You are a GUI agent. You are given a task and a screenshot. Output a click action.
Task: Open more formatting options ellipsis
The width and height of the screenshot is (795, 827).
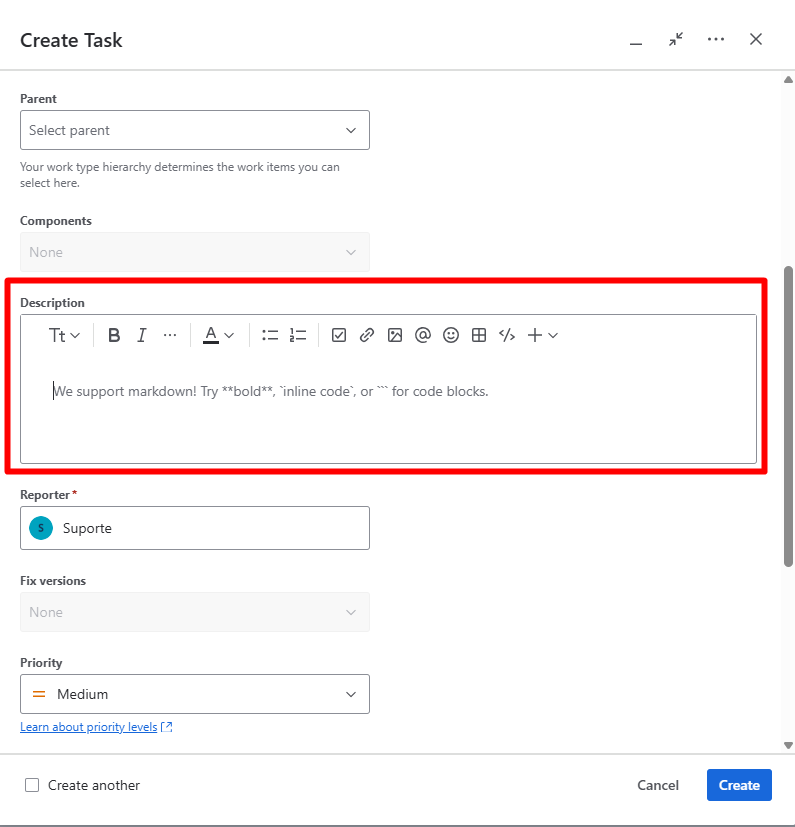tap(170, 335)
